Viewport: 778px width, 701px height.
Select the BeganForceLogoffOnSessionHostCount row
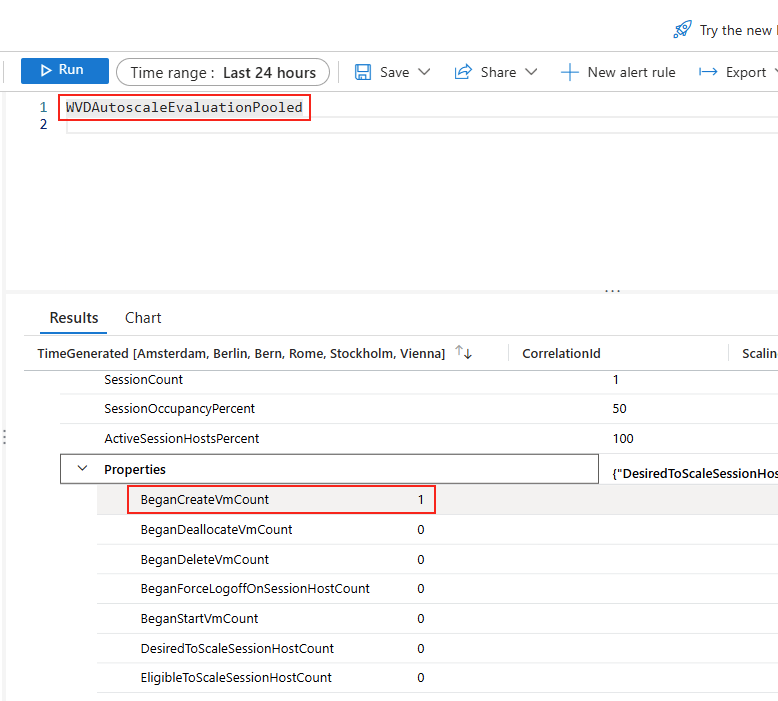click(437, 588)
